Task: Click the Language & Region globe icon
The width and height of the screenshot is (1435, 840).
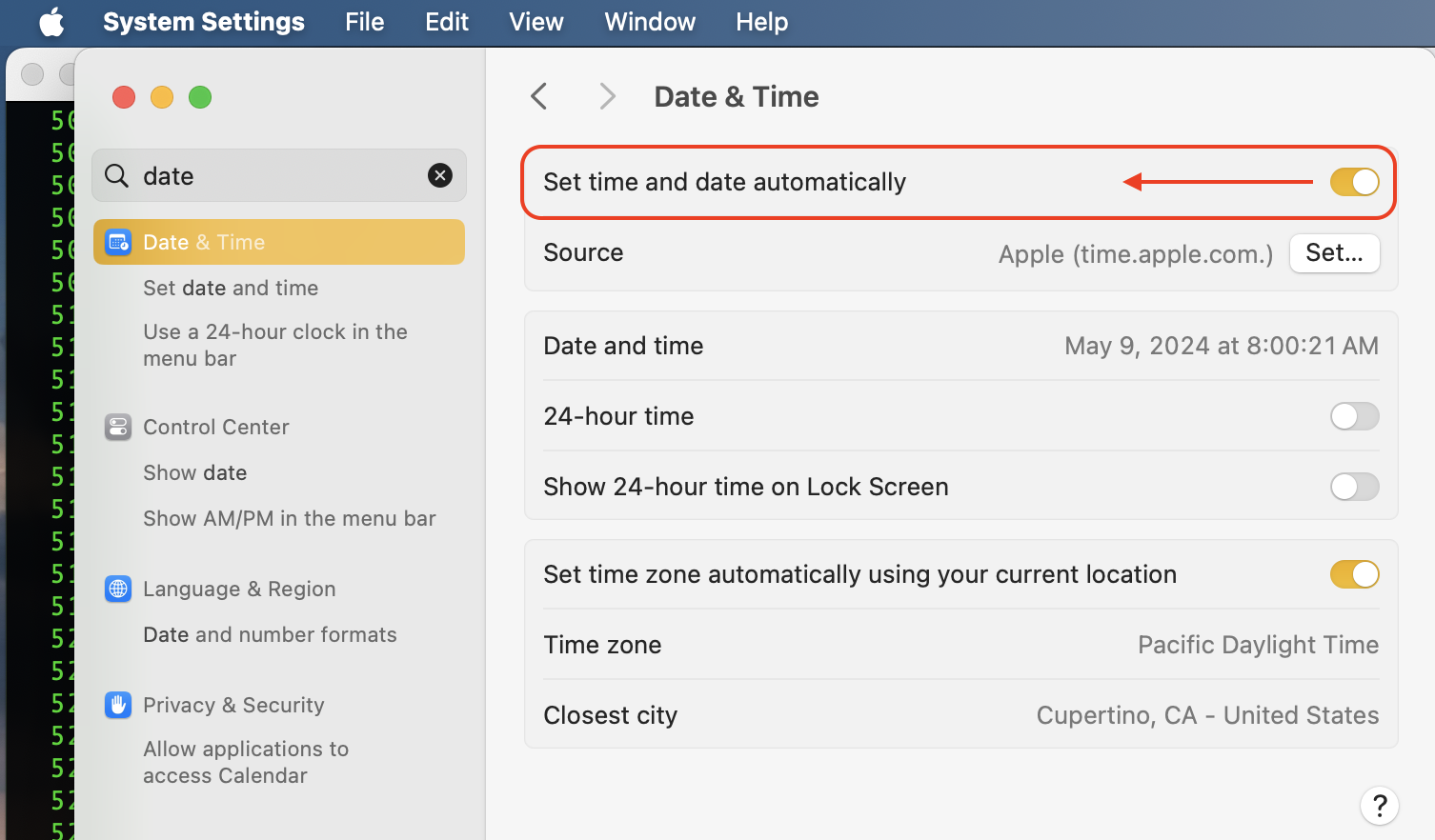Action: pyautogui.click(x=118, y=589)
